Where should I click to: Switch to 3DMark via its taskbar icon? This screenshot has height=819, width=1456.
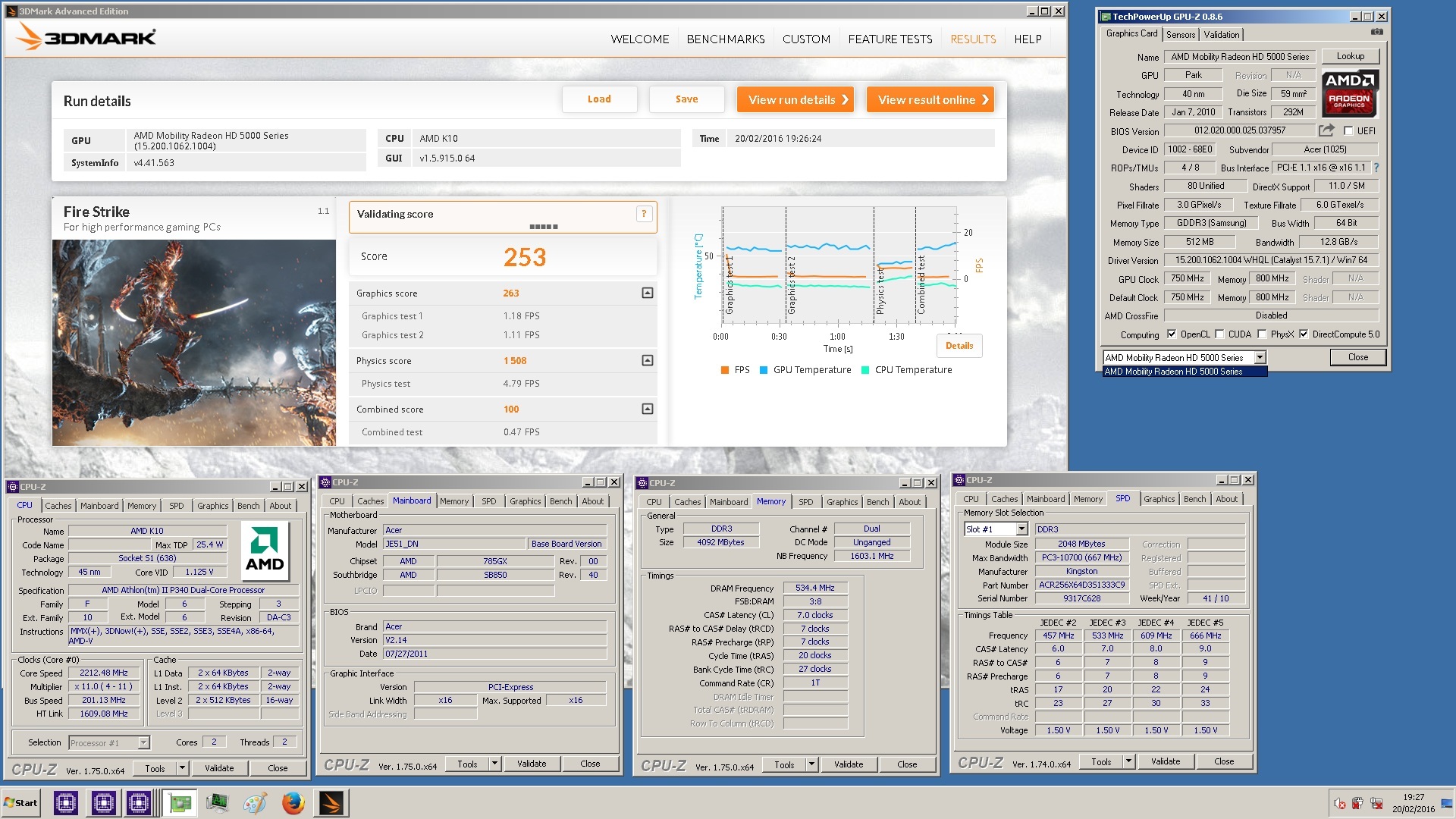331,802
